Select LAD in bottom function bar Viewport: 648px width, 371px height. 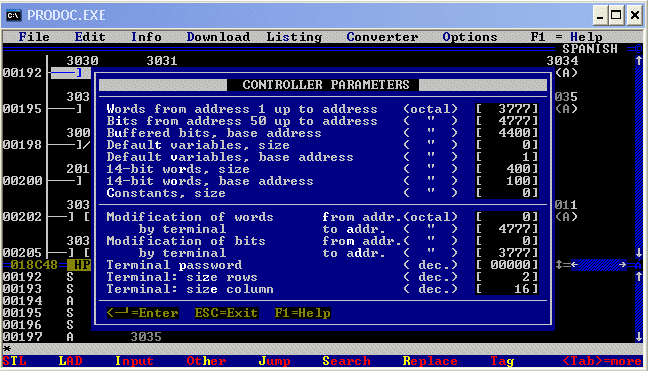[x=70, y=361]
